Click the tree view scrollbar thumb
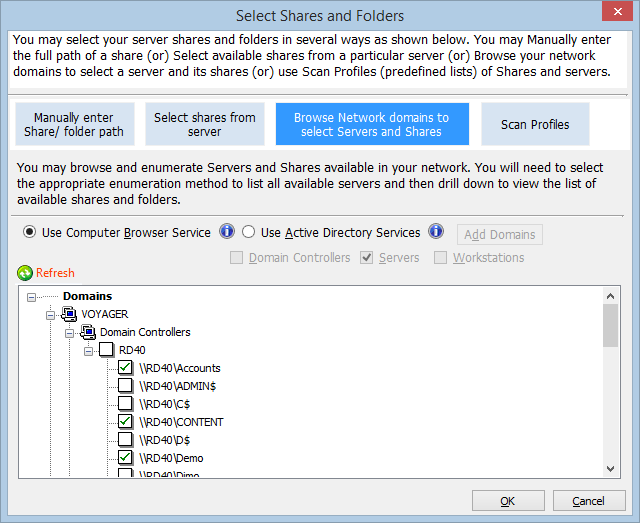The width and height of the screenshot is (640, 523). point(611,326)
